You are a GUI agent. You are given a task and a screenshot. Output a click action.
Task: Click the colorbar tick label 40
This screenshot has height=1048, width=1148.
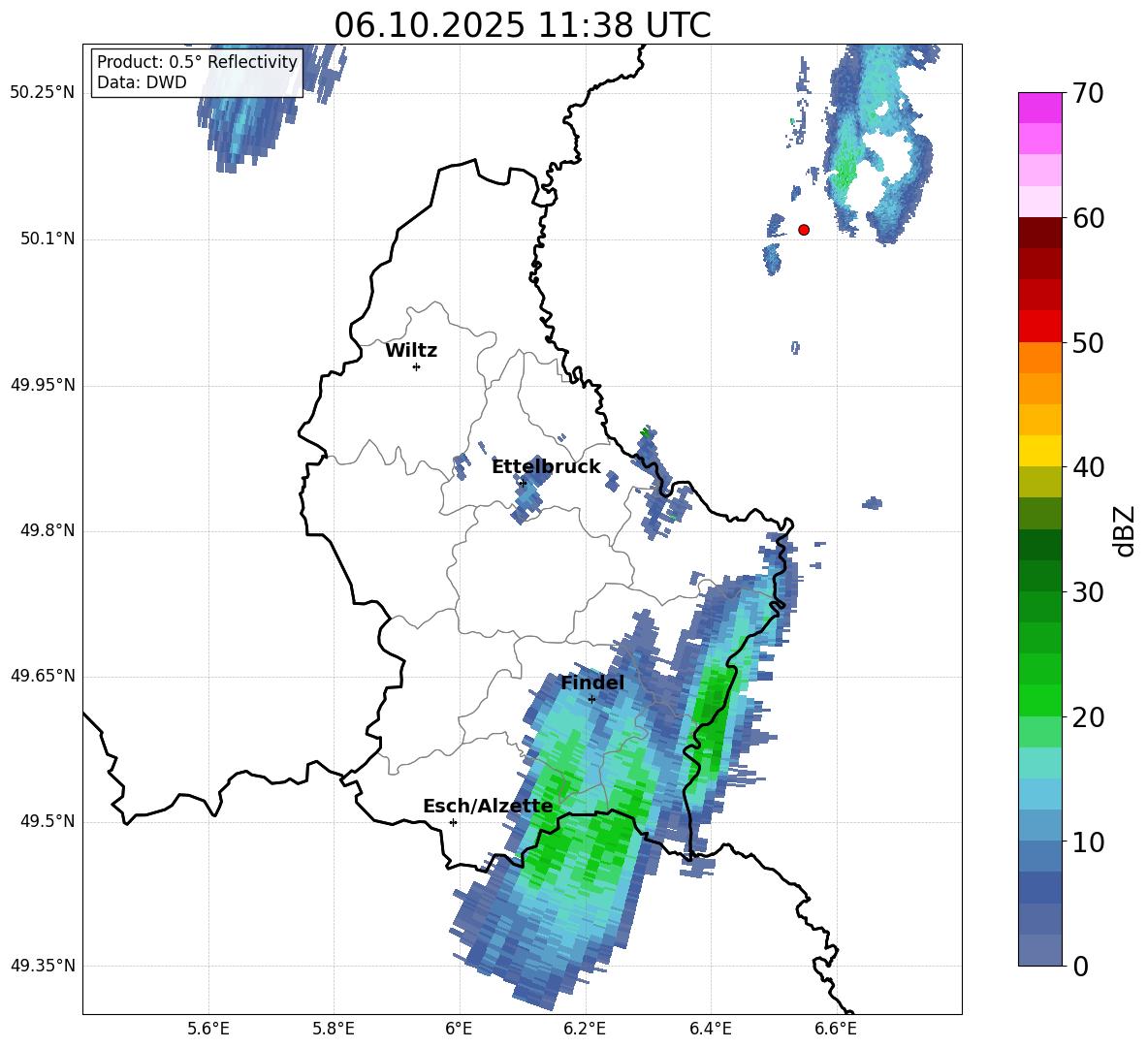1088,467
